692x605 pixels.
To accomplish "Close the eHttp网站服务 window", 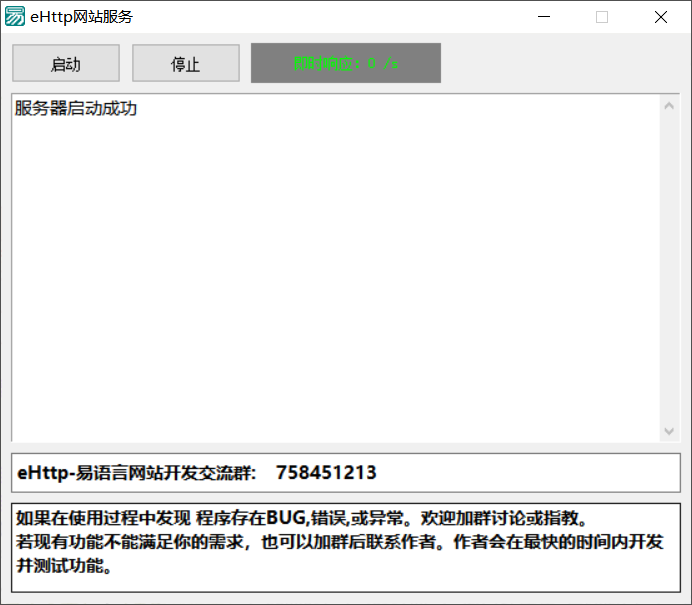I will [661, 17].
